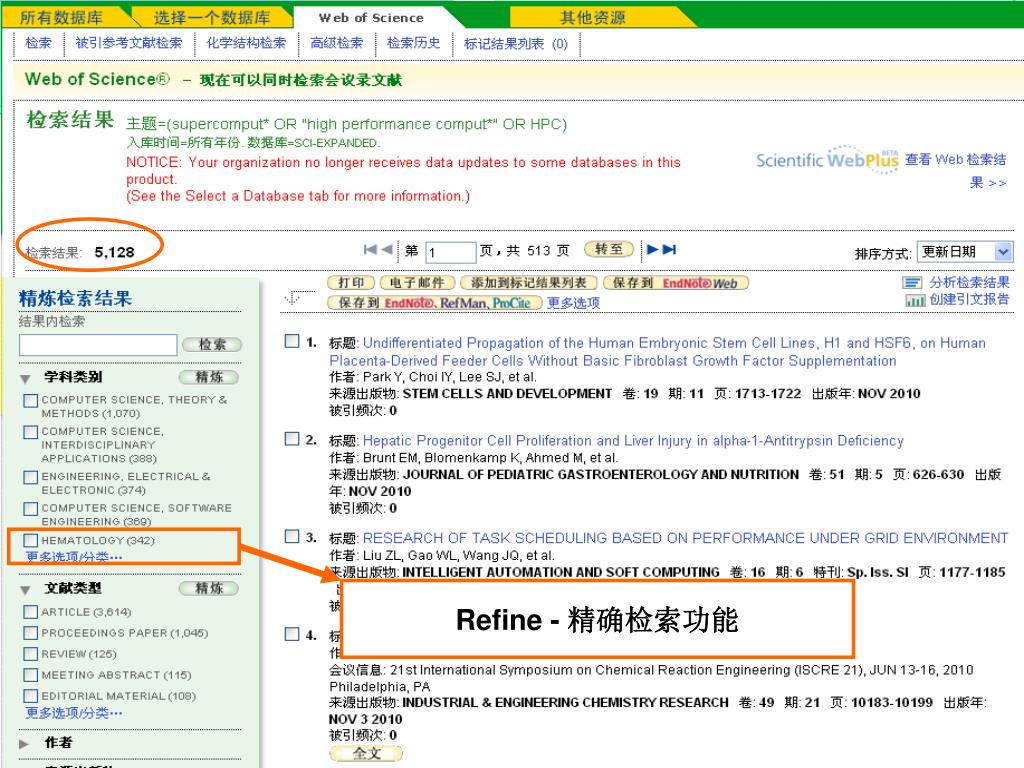This screenshot has height=768, width=1024.
Task: Open the 更多选项 link near save buttons
Action: pos(573,303)
